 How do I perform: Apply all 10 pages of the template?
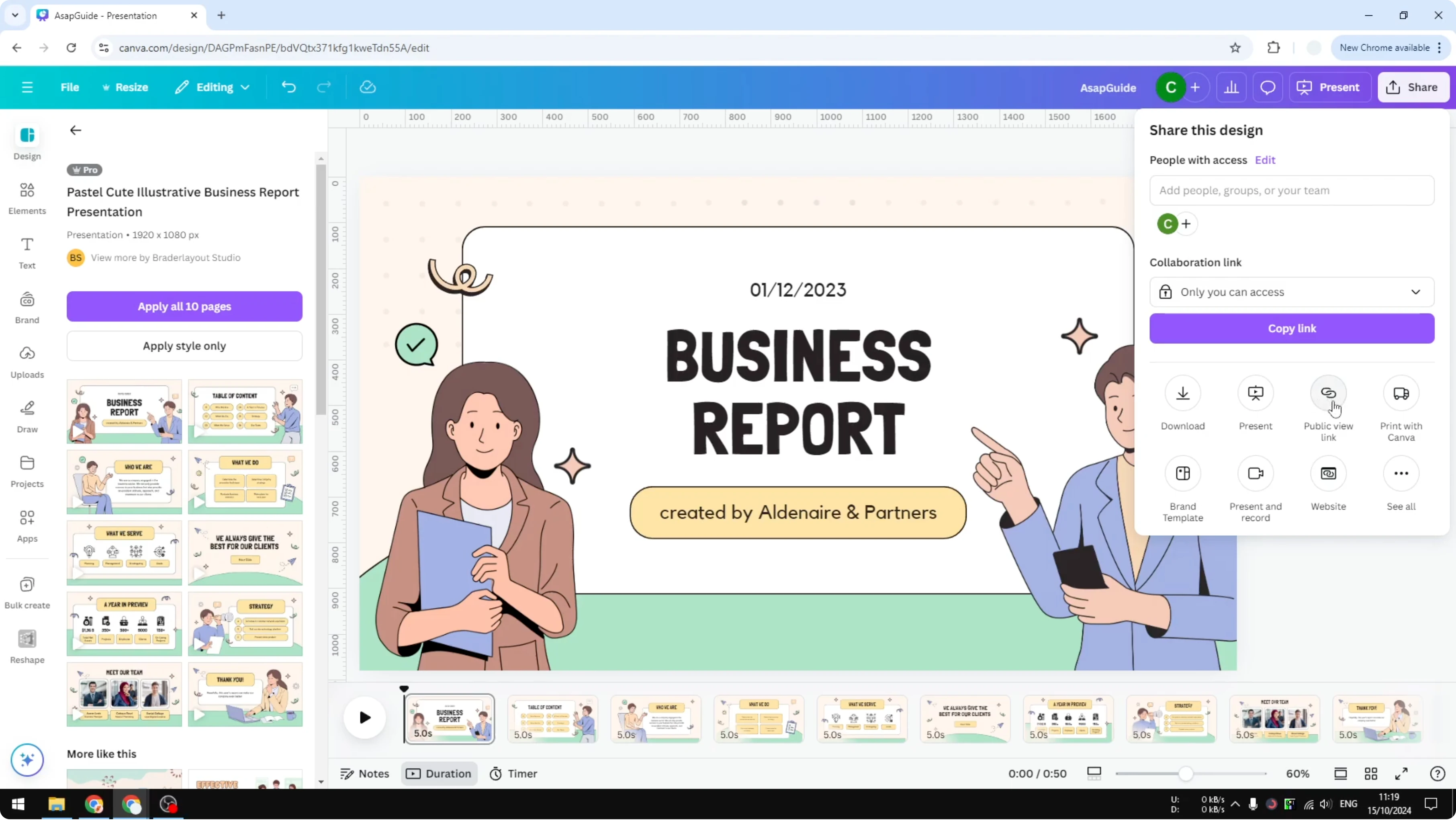tap(184, 306)
